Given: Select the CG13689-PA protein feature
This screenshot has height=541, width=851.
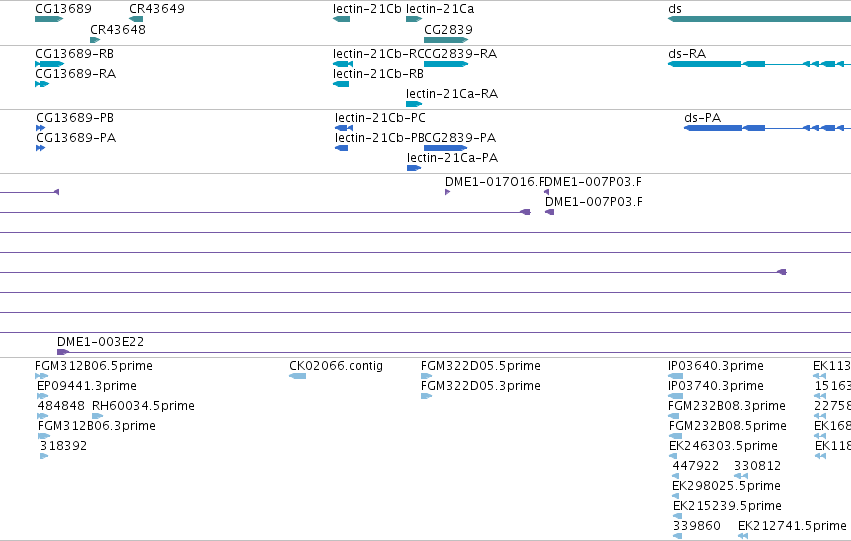Looking at the screenshot, I should [40, 148].
